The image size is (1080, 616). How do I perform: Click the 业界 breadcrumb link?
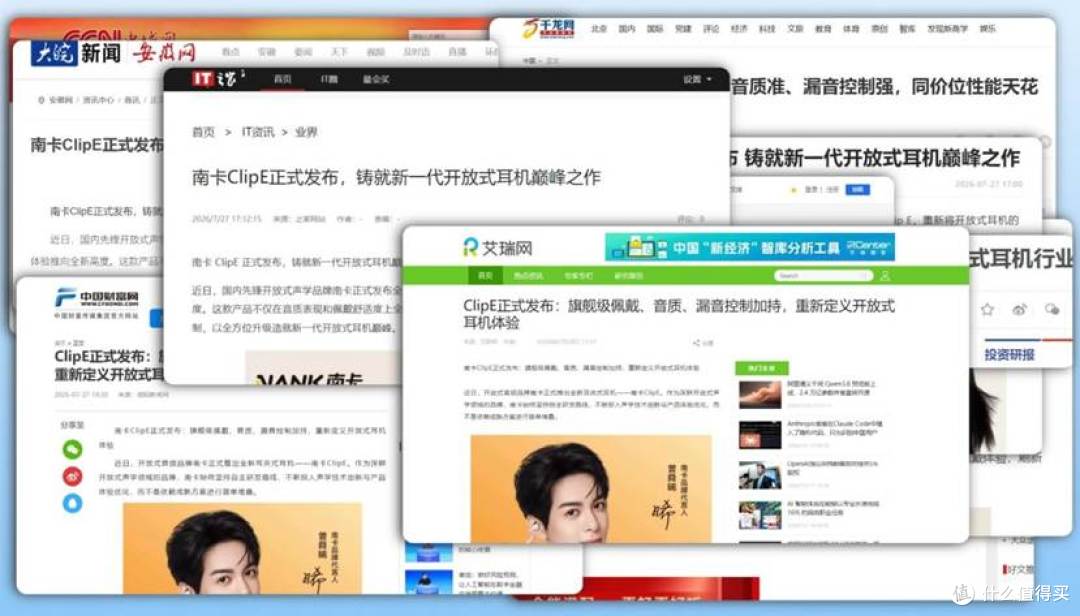tap(306, 132)
